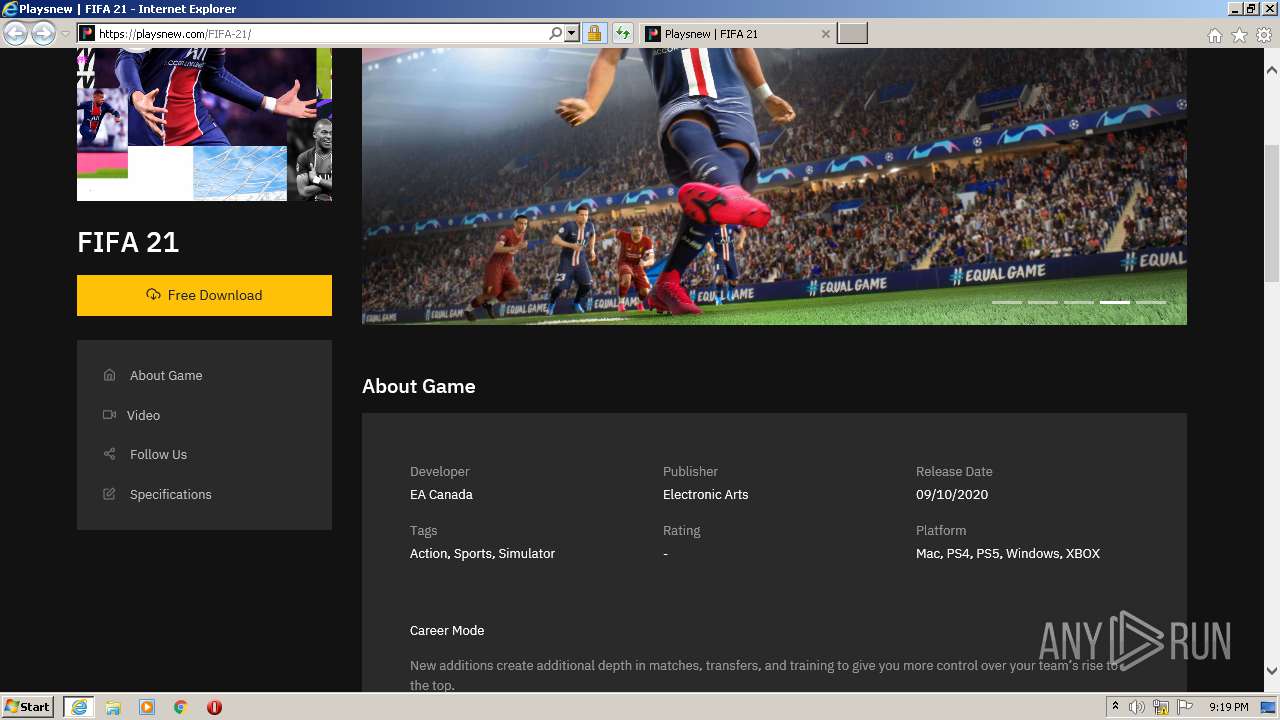Click the 9:19 PM clock
This screenshot has width=1280, height=720.
(1228, 707)
